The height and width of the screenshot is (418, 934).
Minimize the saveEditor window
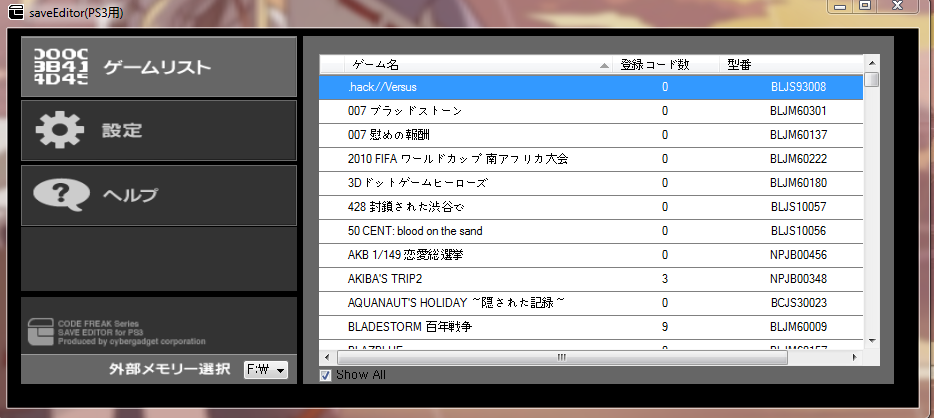[x=840, y=6]
